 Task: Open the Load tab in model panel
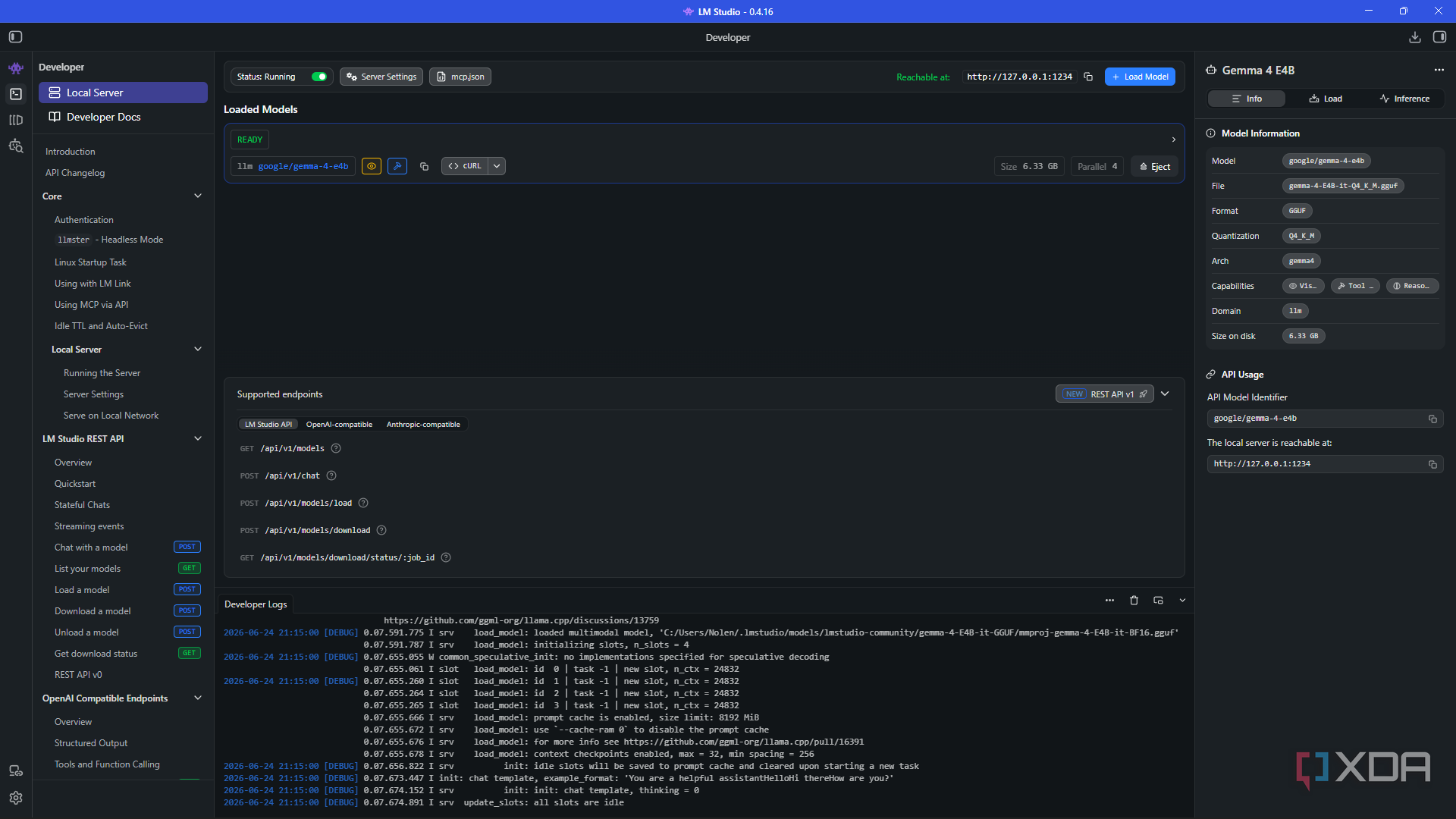tap(1326, 99)
